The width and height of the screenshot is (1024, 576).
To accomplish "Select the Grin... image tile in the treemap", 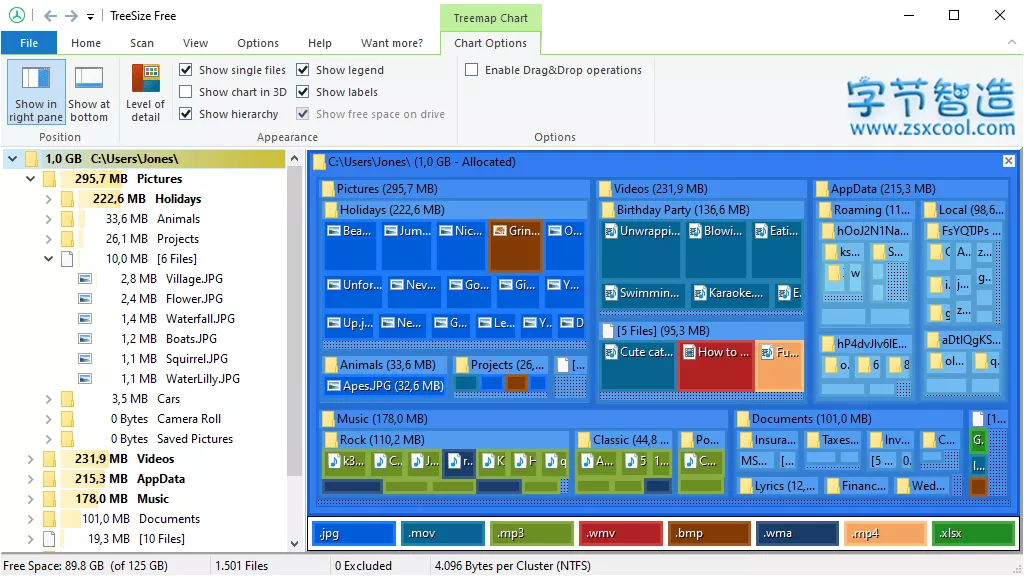I will point(515,246).
